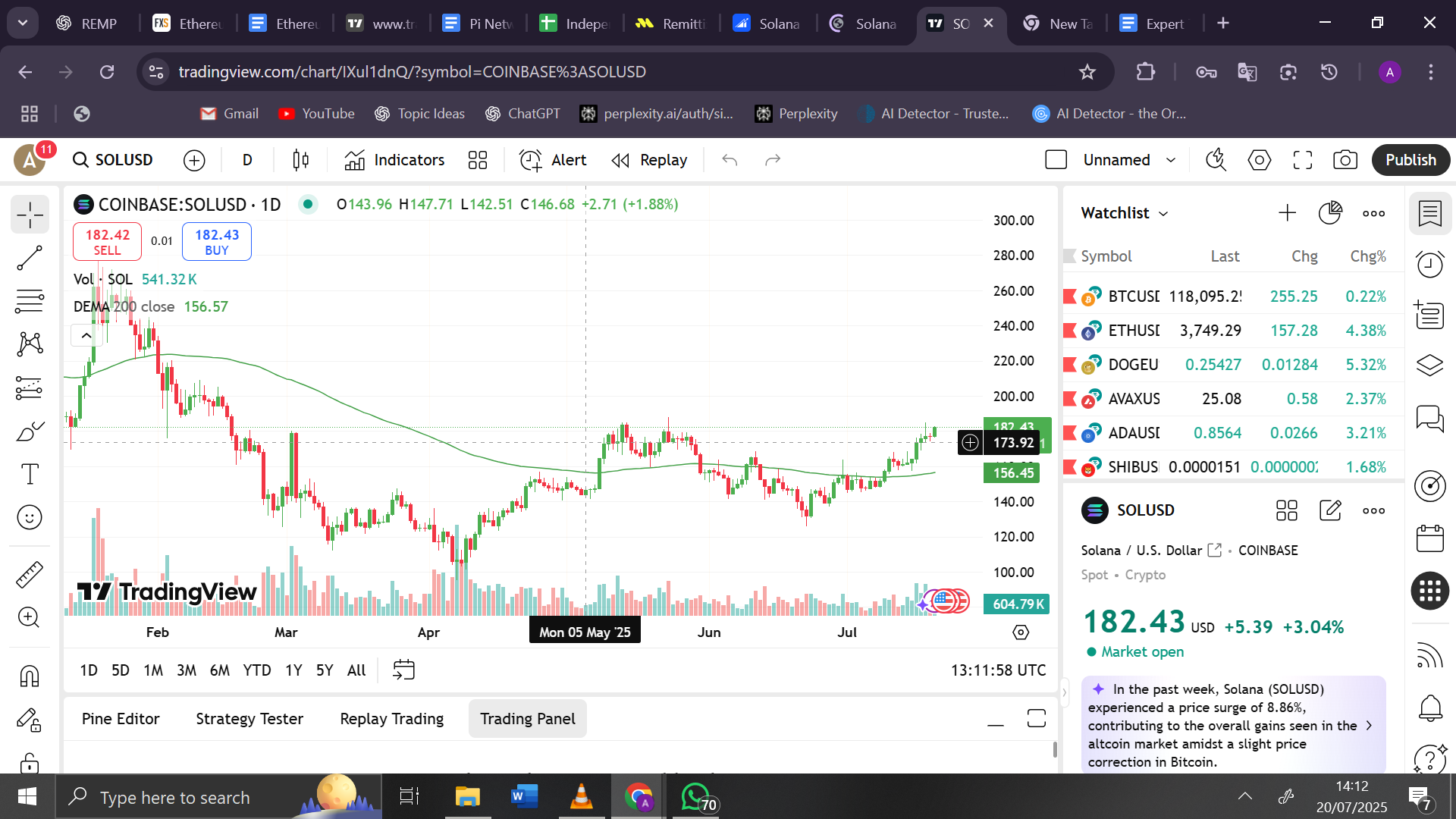The image size is (1456, 819).
Task: Click the compare or add symbol button
Action: pyautogui.click(x=194, y=160)
